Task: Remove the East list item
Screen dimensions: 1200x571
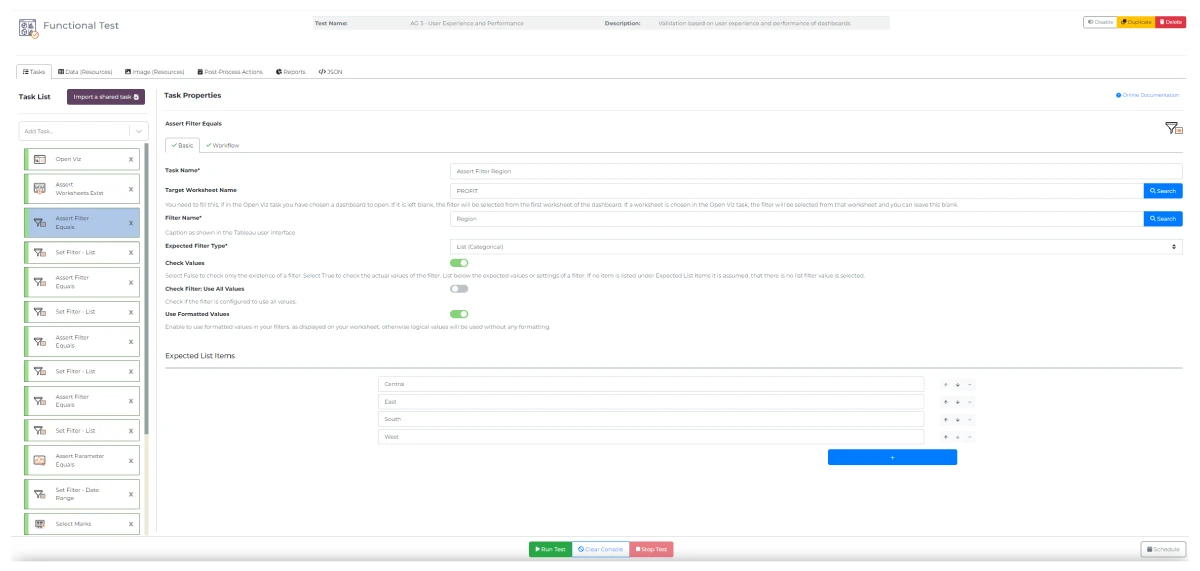Action: [x=969, y=402]
